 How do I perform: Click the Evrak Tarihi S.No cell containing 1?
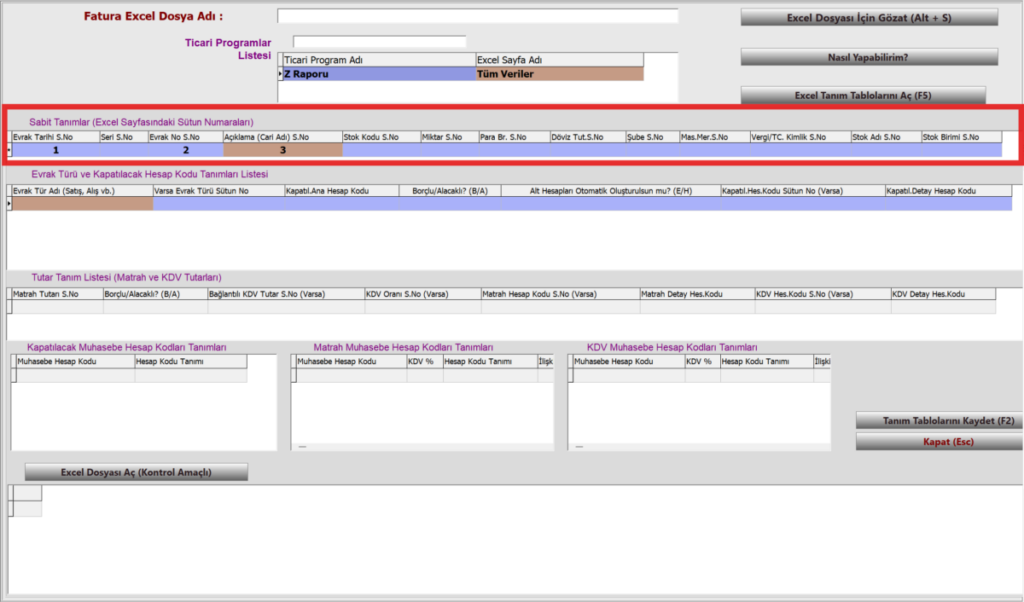click(56, 150)
